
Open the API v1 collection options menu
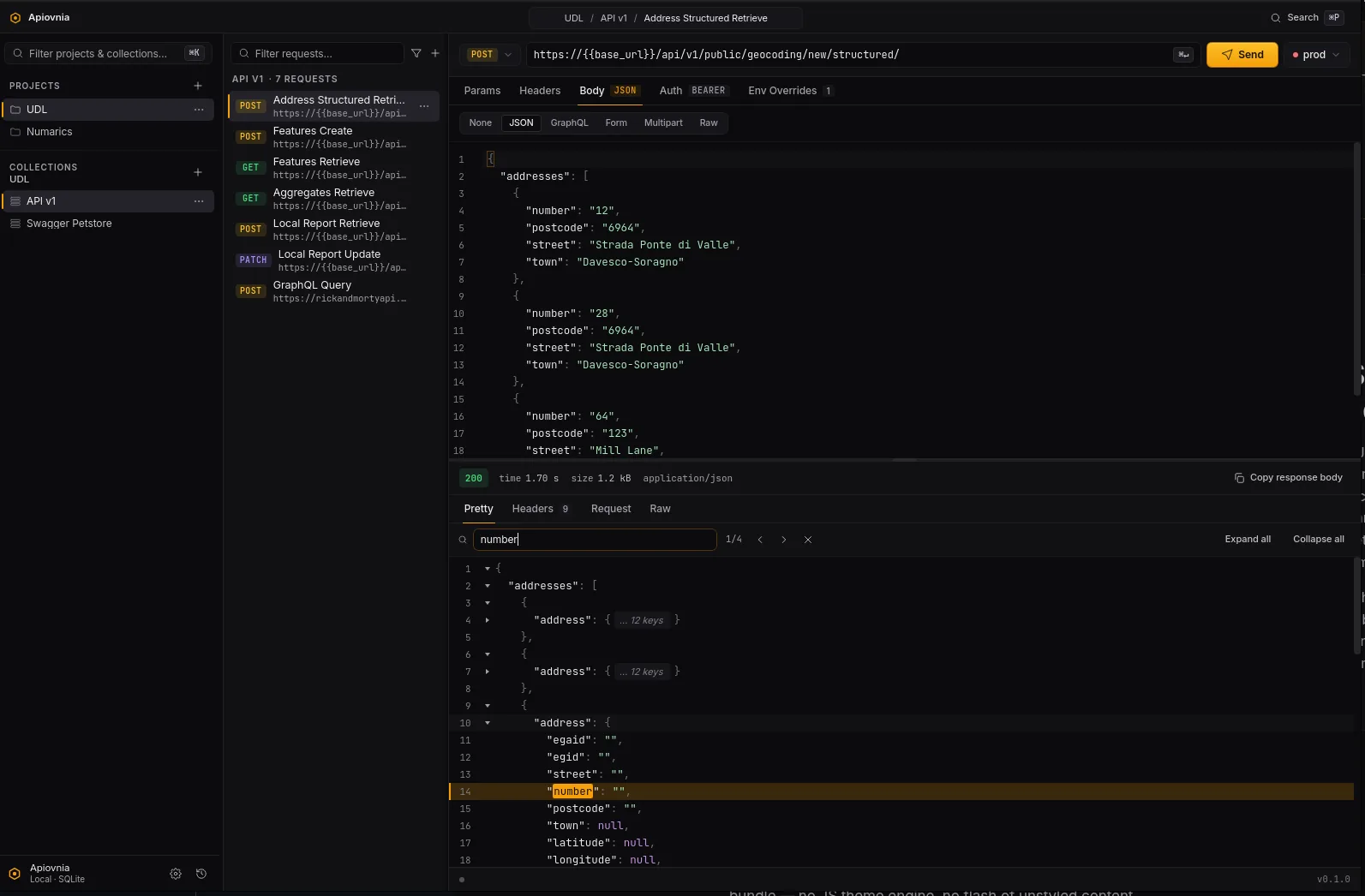click(199, 201)
